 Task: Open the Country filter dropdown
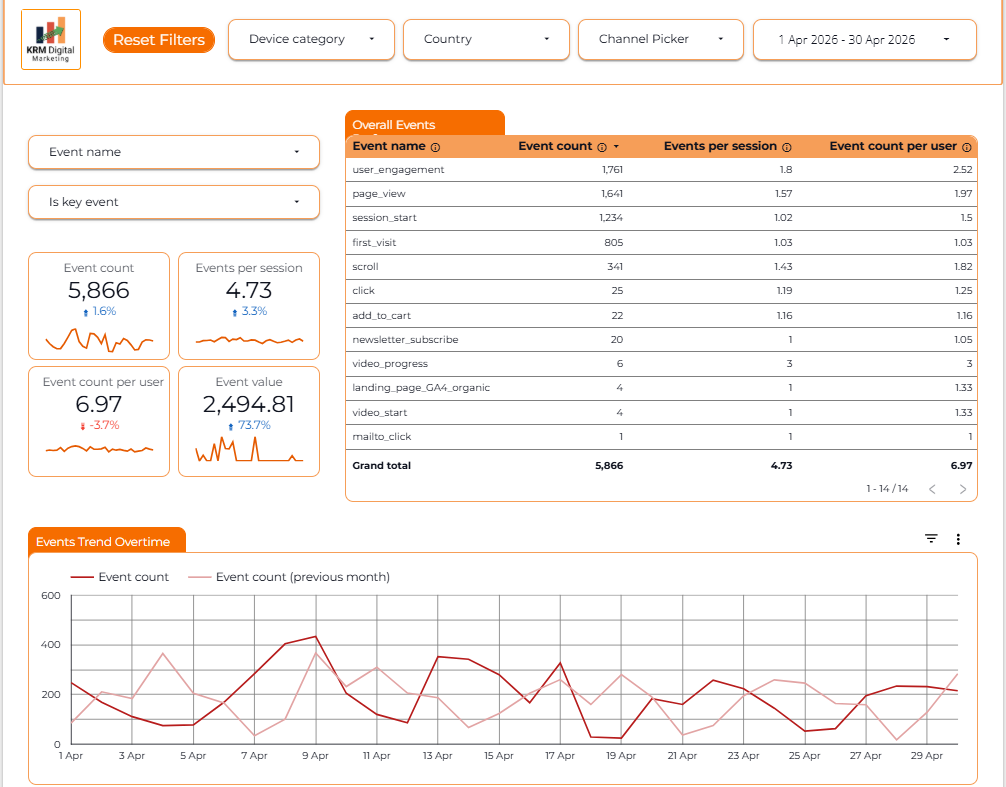click(486, 40)
